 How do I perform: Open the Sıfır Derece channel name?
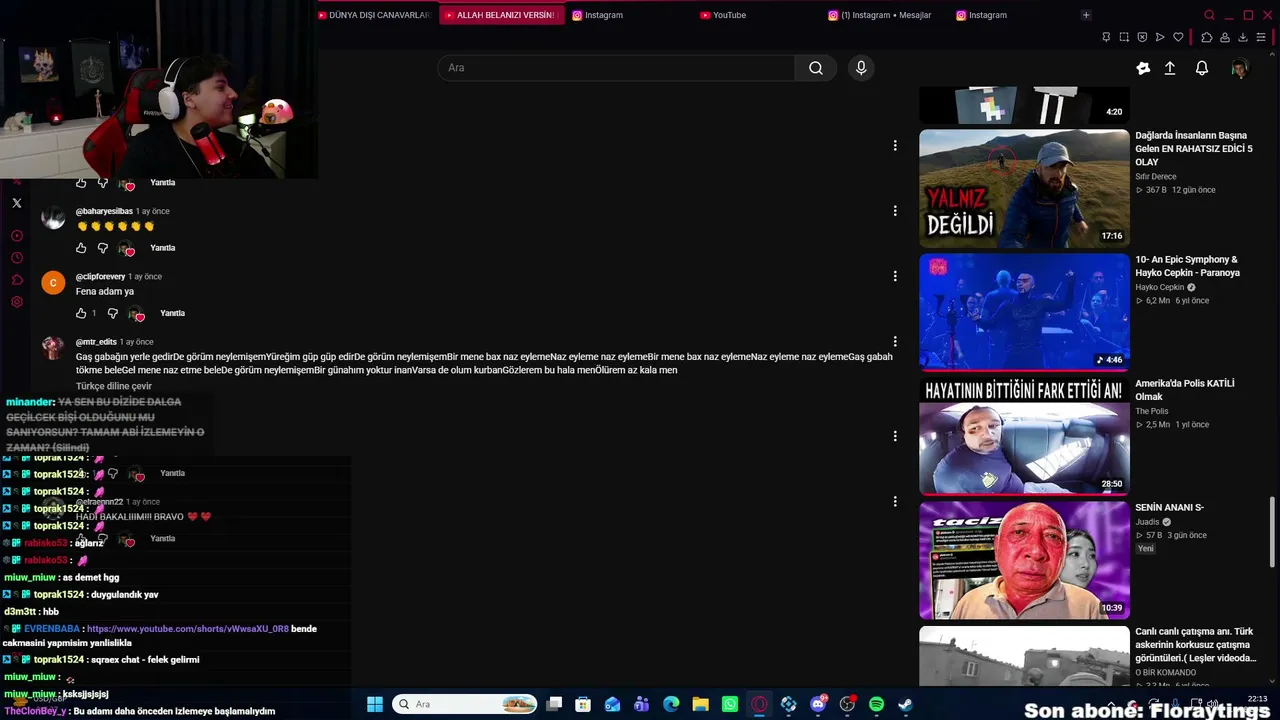pyautogui.click(x=1156, y=177)
